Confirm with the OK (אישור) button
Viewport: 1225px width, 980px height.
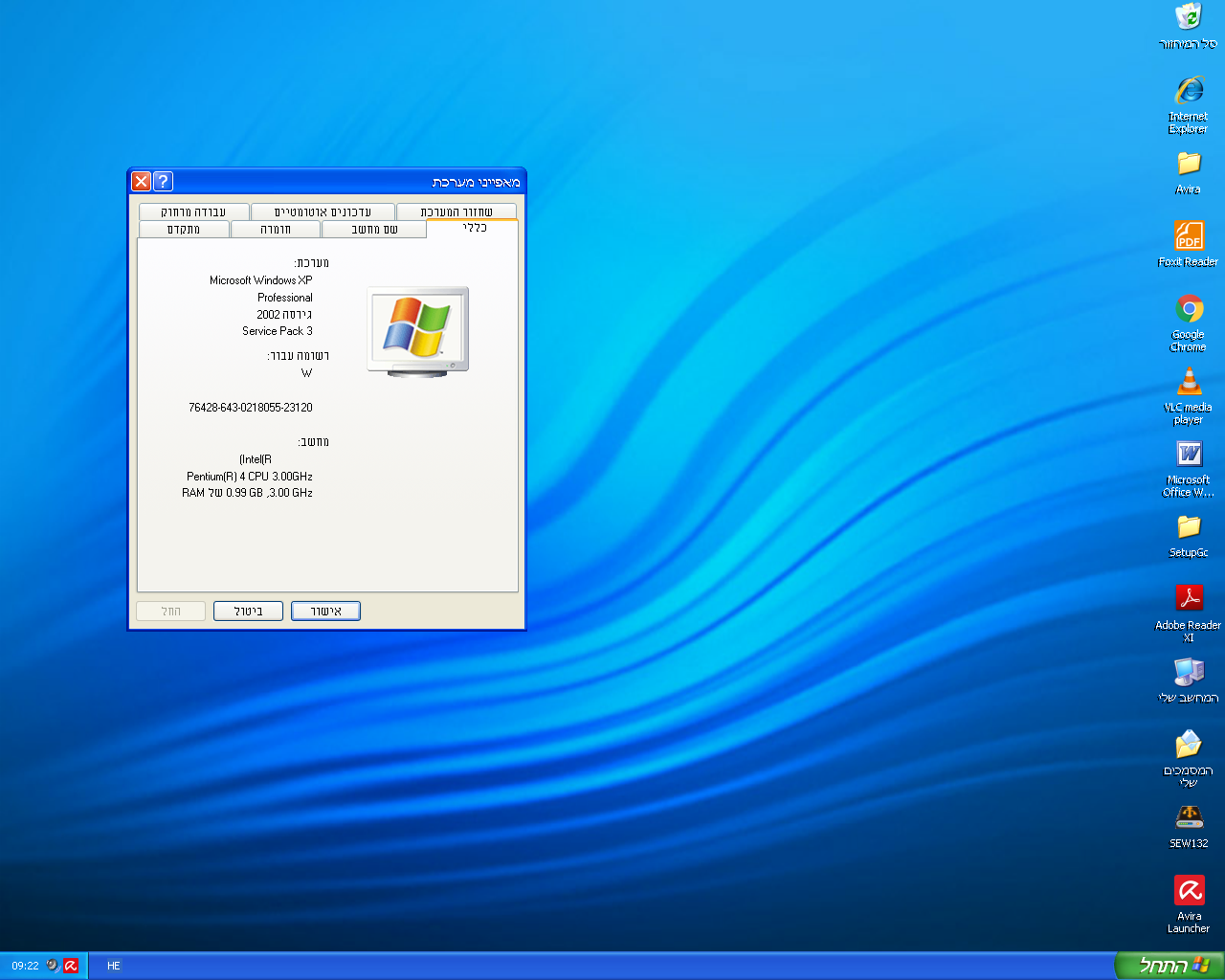pos(325,611)
